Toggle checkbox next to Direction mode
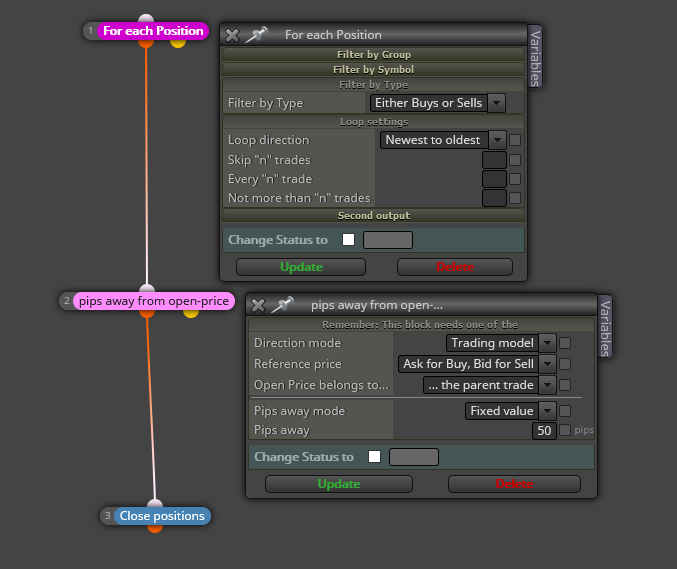This screenshot has width=677, height=569. click(565, 343)
